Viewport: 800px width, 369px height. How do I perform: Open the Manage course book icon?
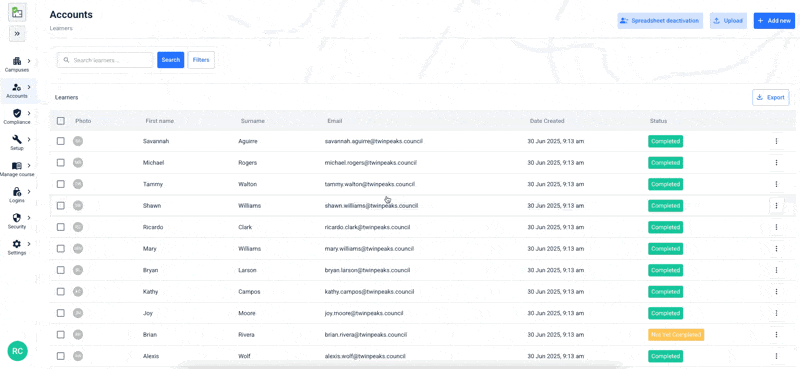17,166
